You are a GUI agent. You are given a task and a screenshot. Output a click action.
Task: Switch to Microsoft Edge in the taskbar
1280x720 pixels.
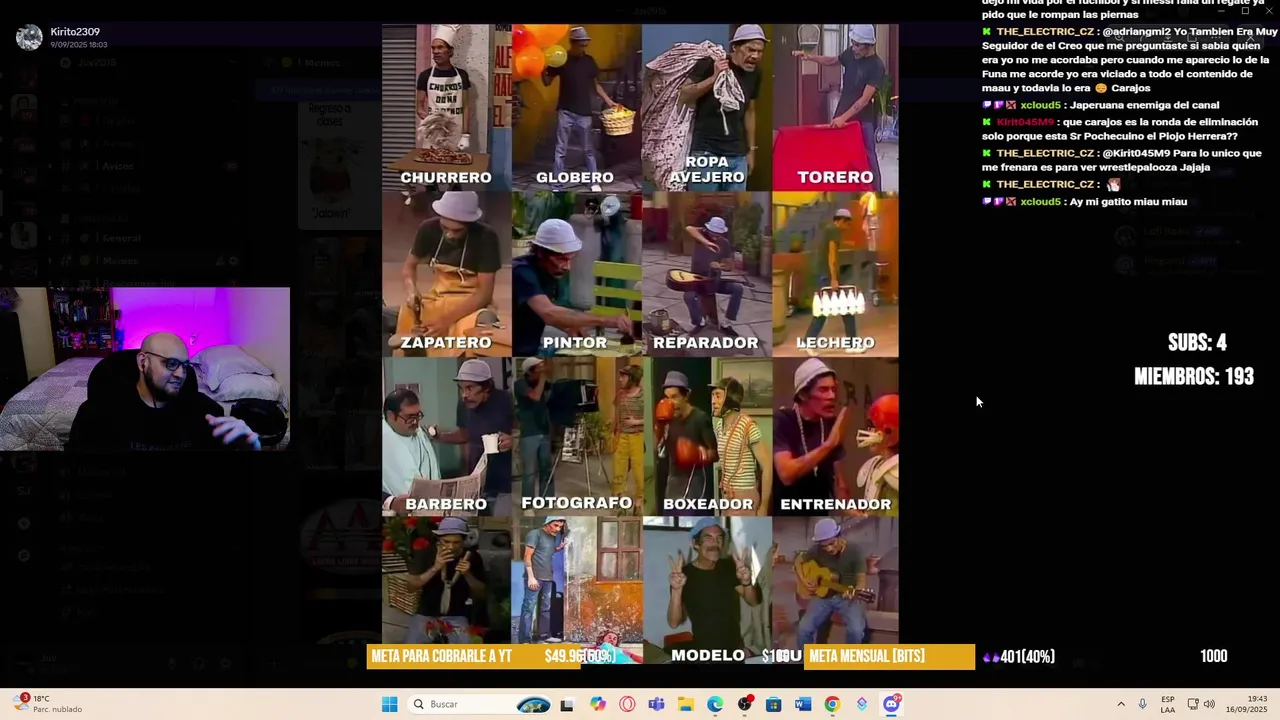point(715,704)
